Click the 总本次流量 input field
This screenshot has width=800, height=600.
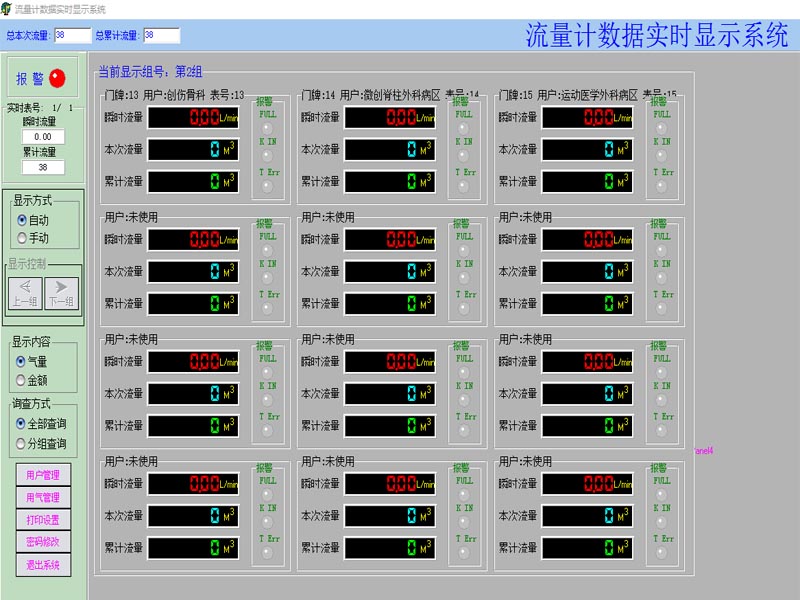(72, 35)
